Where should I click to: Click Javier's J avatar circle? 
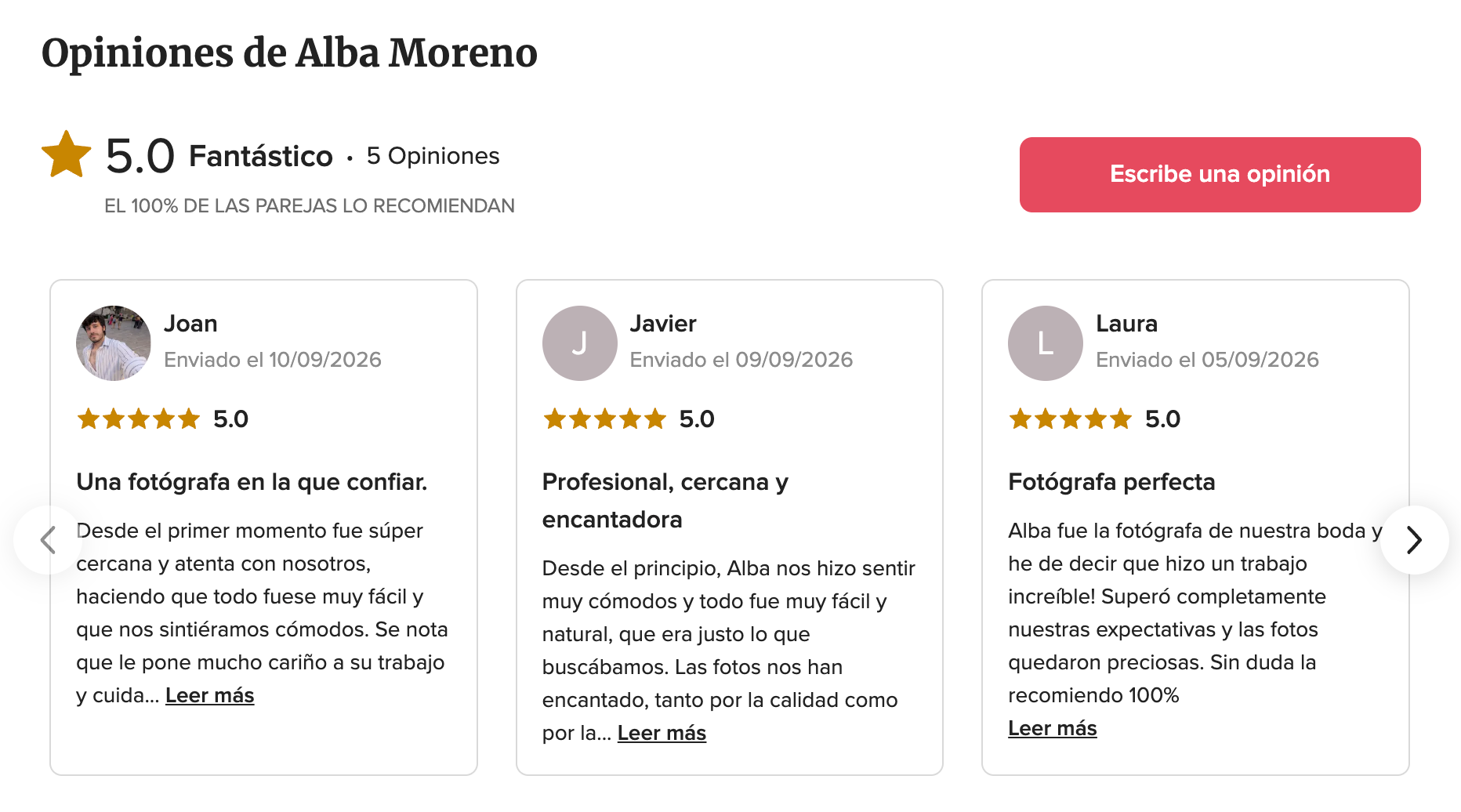(579, 343)
